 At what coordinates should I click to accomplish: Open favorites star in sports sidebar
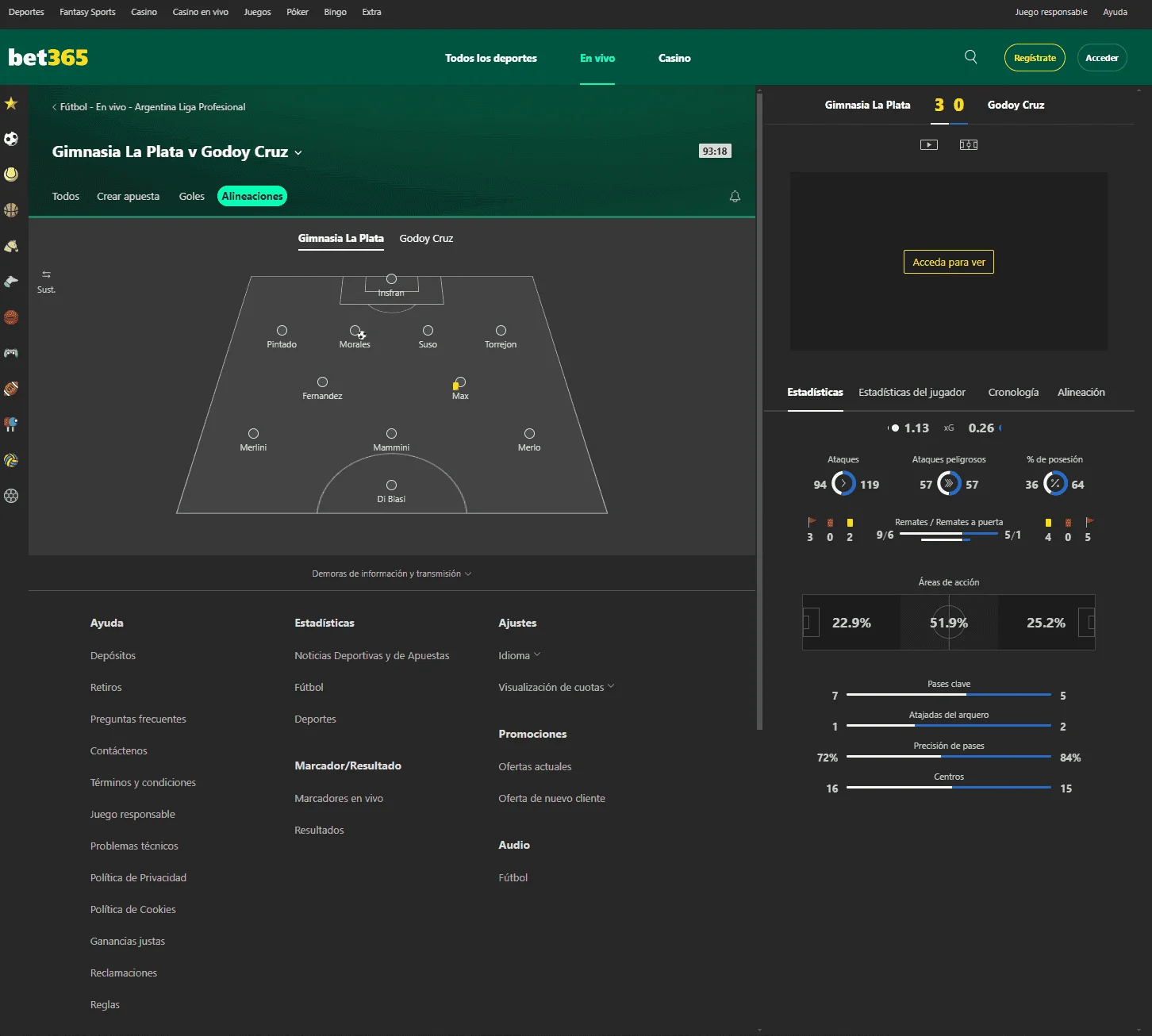point(11,103)
